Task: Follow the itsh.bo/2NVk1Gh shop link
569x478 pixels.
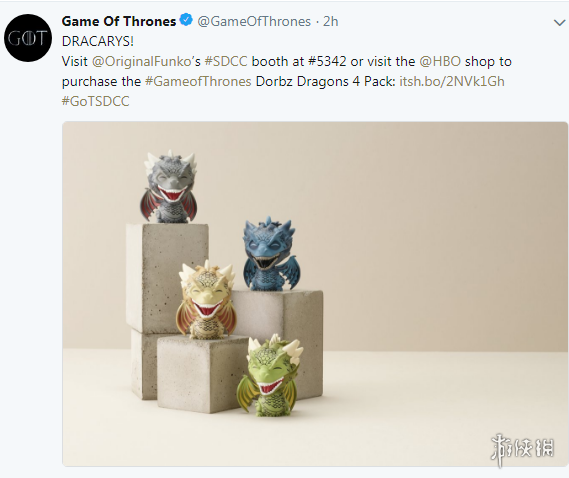Action: click(452, 81)
